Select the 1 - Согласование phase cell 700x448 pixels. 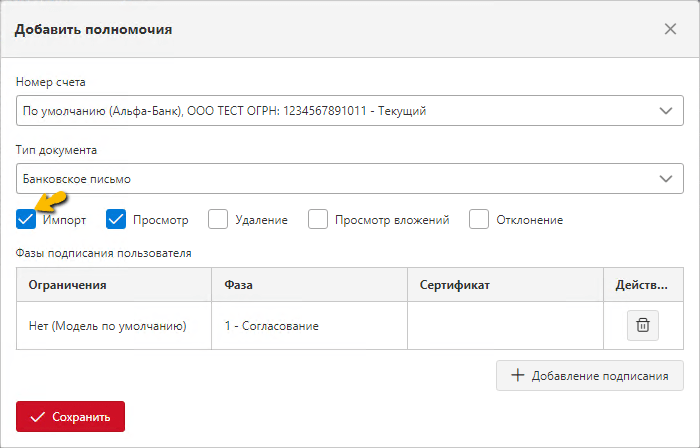(309, 326)
